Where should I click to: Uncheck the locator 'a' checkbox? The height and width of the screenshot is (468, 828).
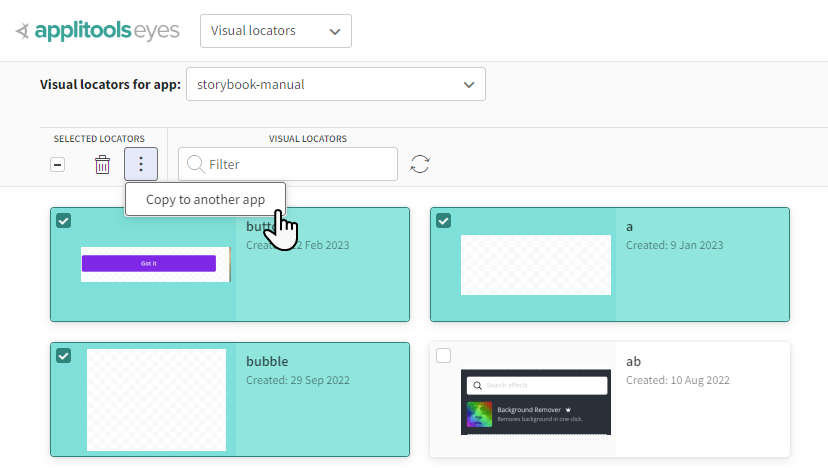(x=444, y=221)
